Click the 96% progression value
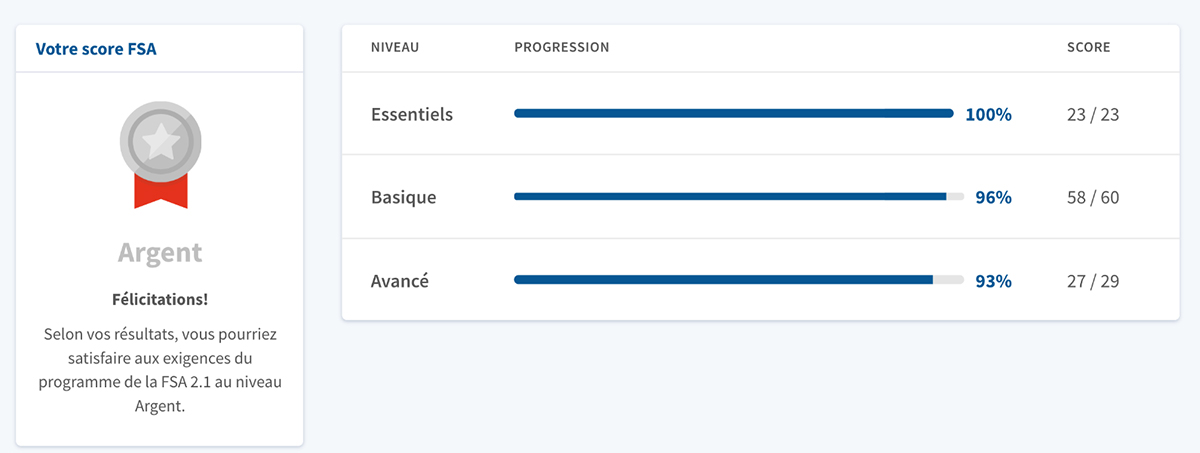Screen dimensions: 1200x453 994,197
